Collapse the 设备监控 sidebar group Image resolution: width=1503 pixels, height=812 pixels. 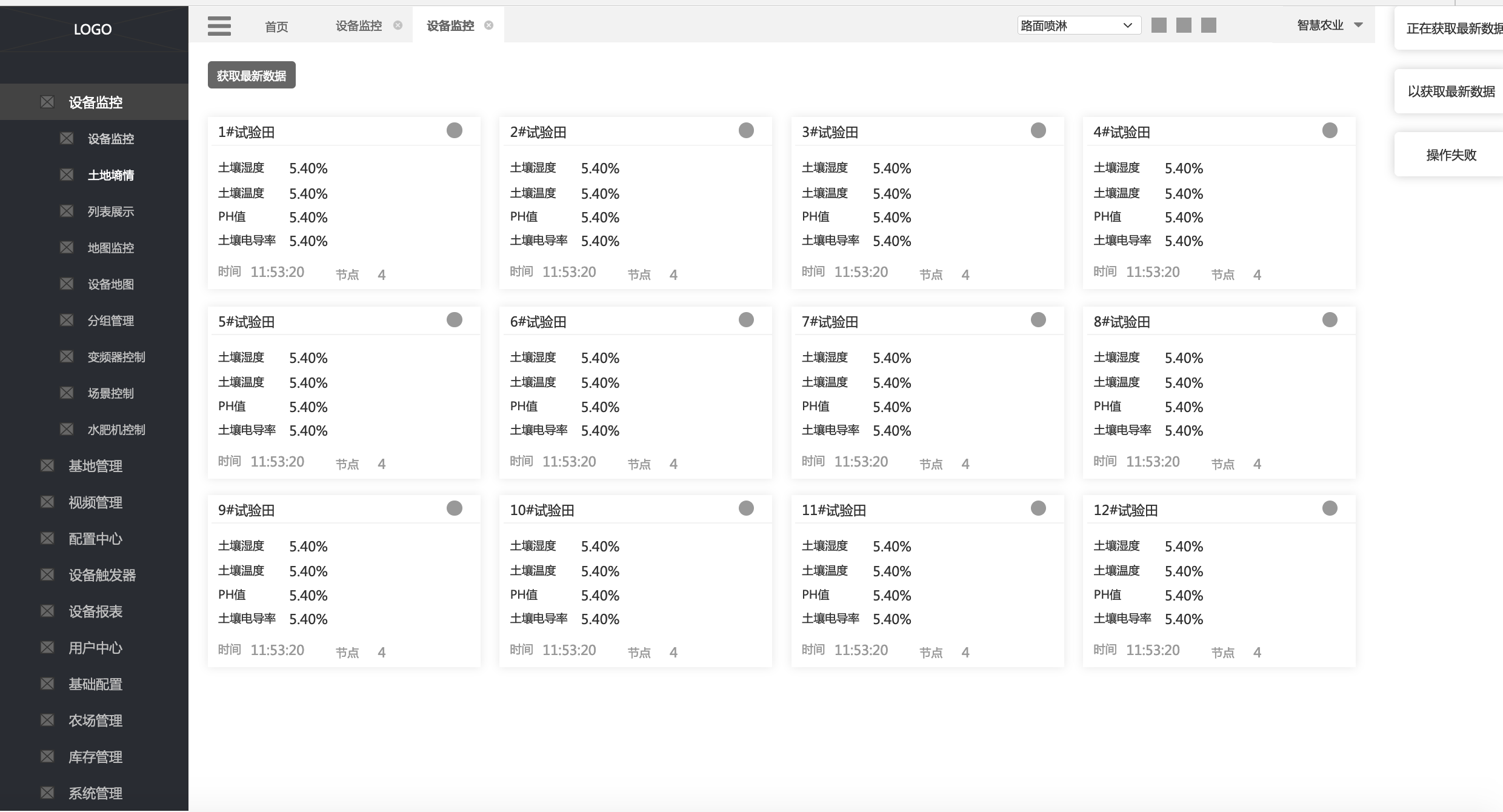pos(94,102)
